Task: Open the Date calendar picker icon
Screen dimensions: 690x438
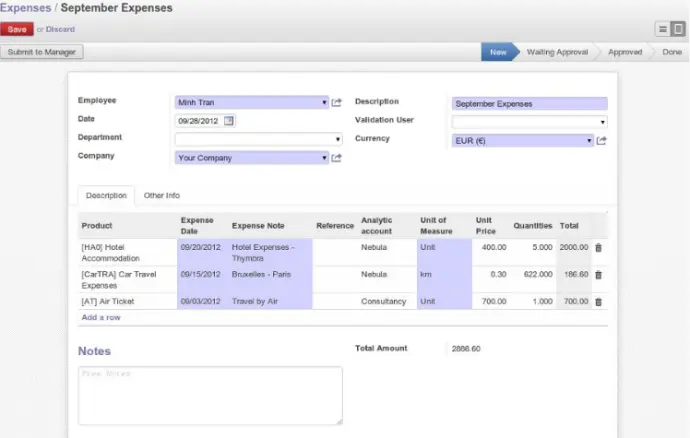Action: [x=228, y=121]
